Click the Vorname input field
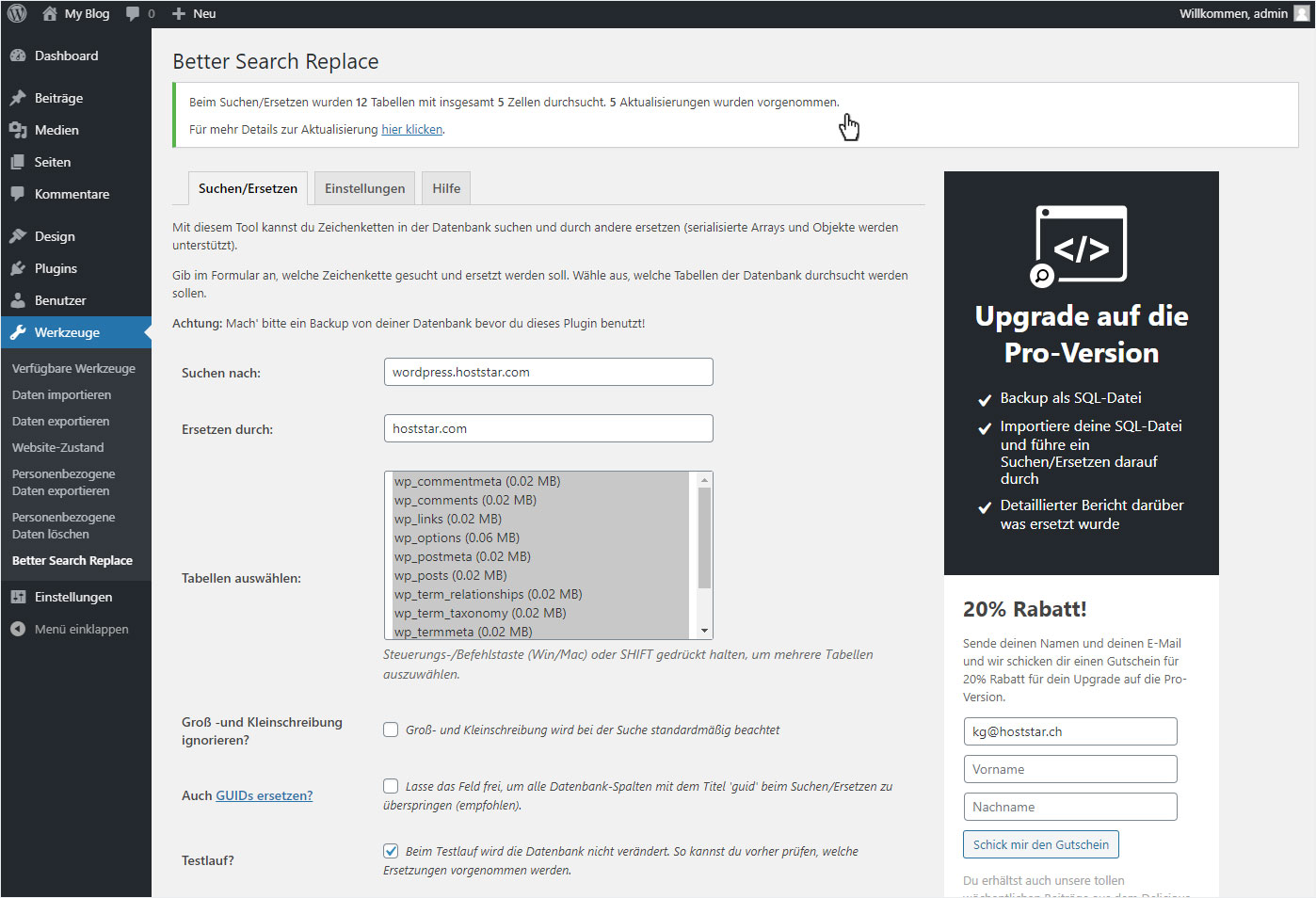 click(x=1069, y=769)
